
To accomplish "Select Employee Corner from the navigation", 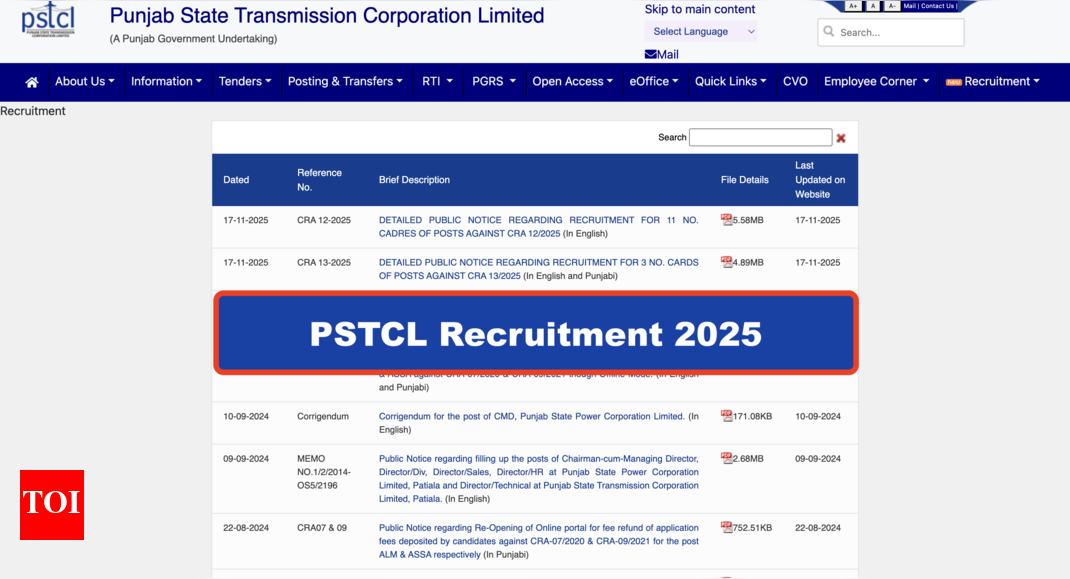I will (875, 81).
